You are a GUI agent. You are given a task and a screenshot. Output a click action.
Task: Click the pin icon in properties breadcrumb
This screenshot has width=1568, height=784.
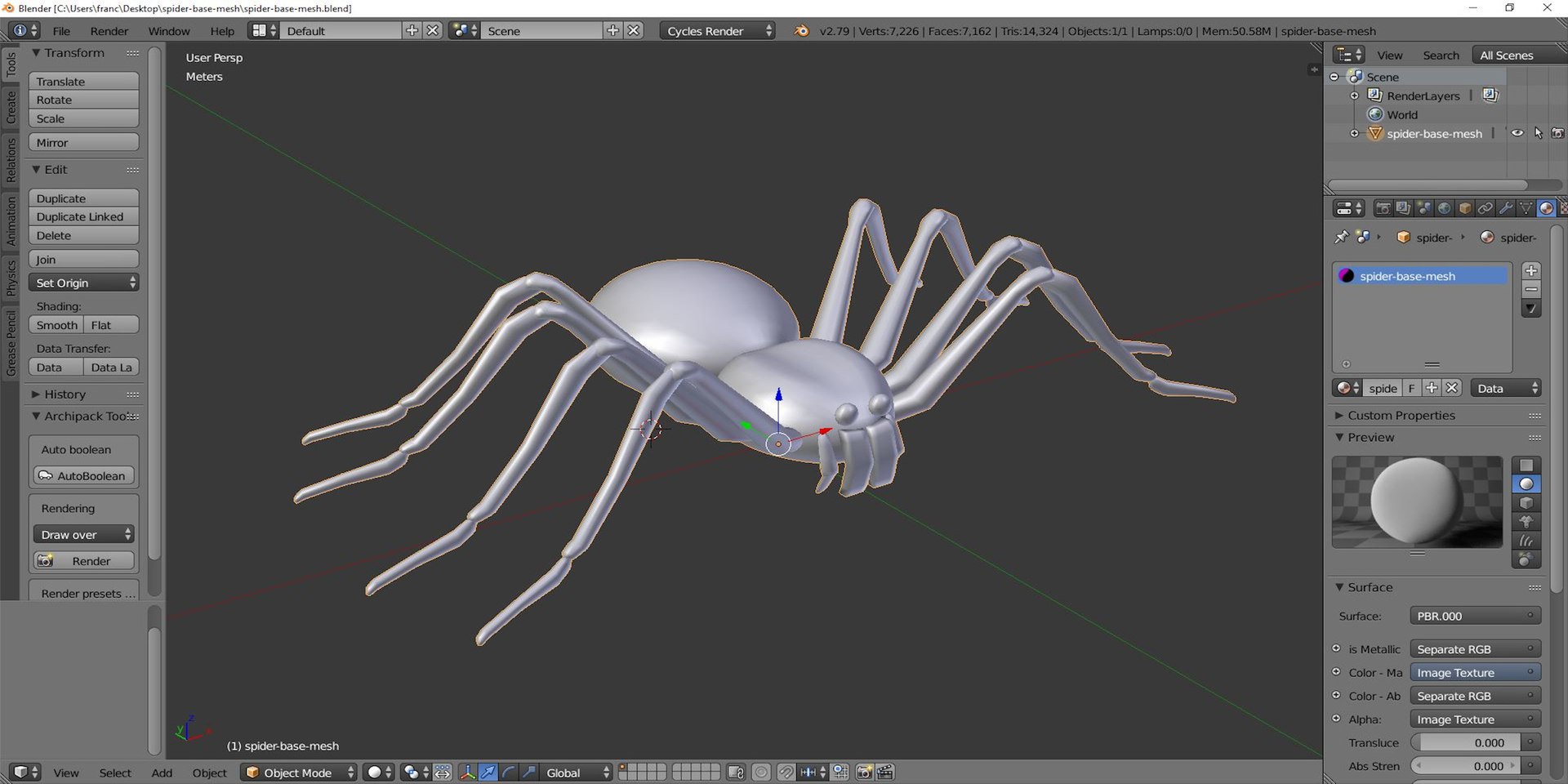click(1341, 237)
